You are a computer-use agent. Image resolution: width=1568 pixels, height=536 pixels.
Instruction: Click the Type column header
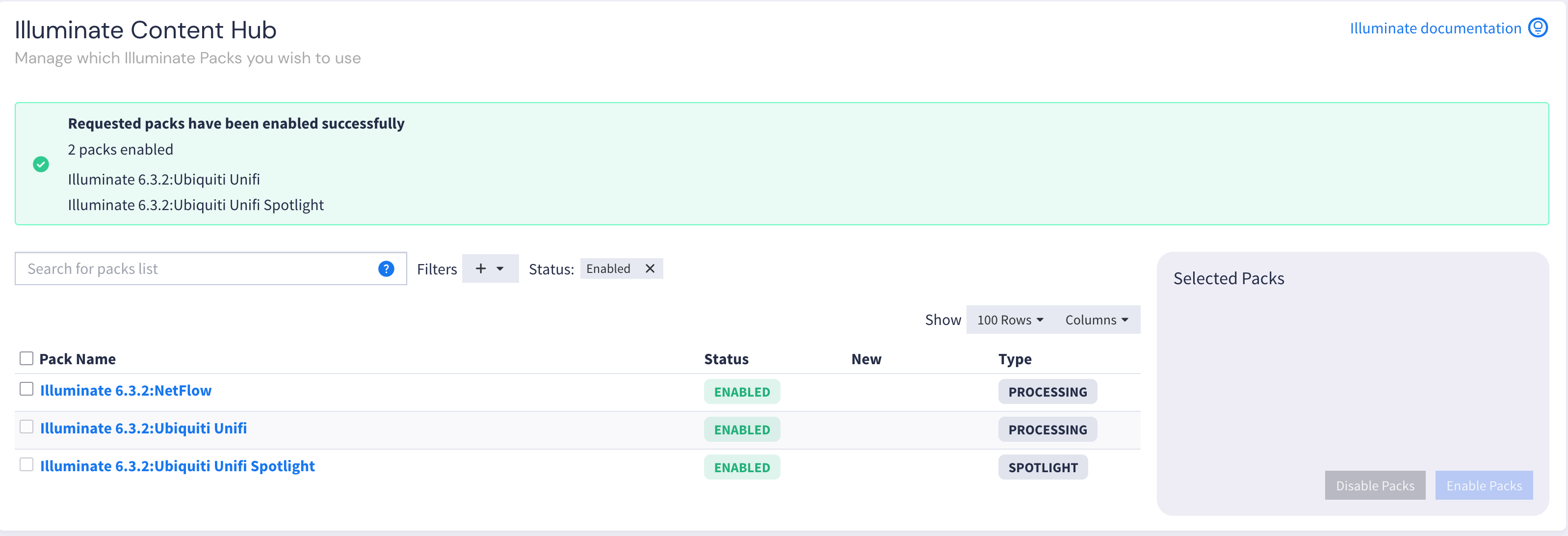(x=1015, y=359)
